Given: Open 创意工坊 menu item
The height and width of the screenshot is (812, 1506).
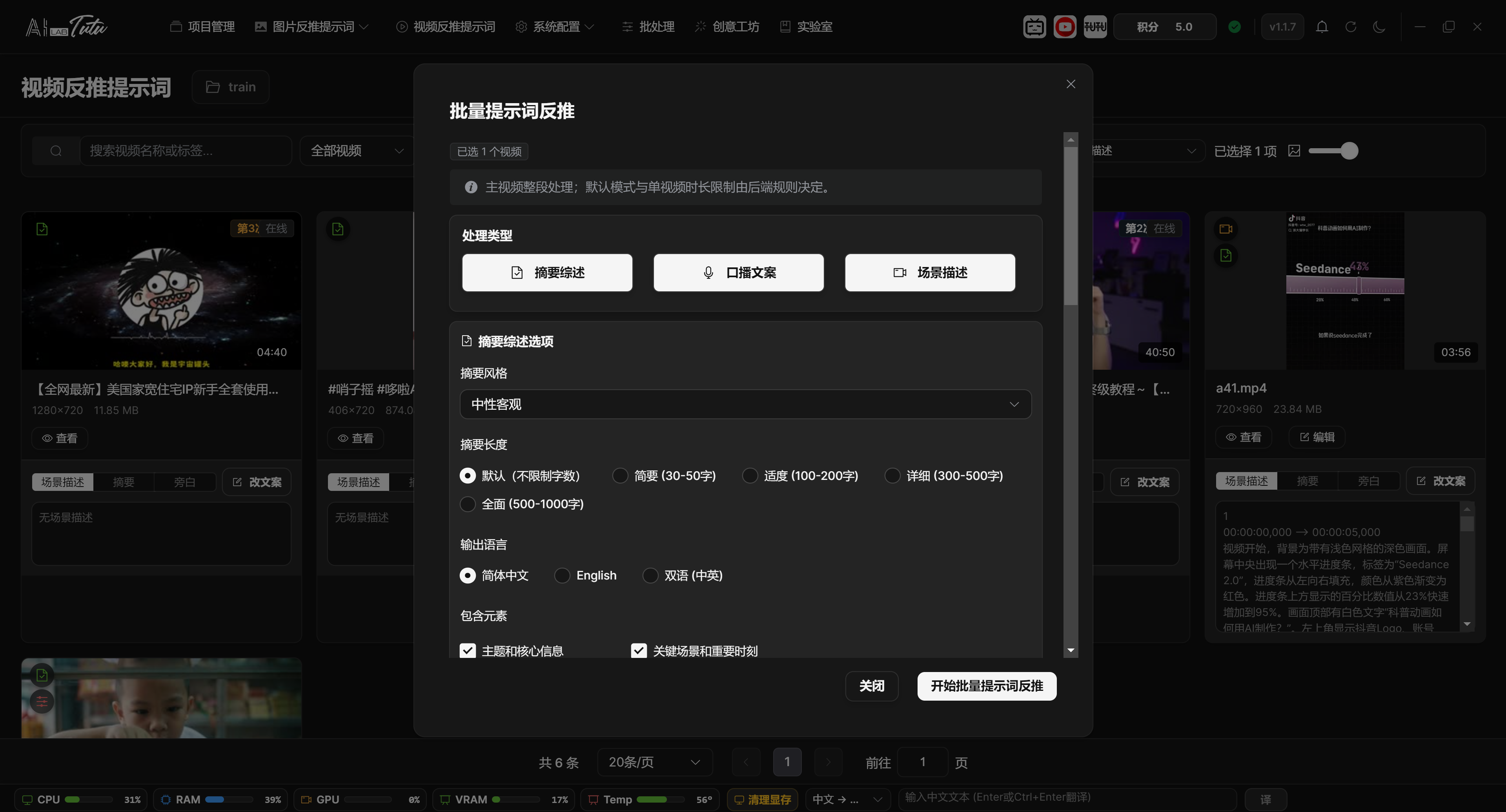Looking at the screenshot, I should coord(727,27).
